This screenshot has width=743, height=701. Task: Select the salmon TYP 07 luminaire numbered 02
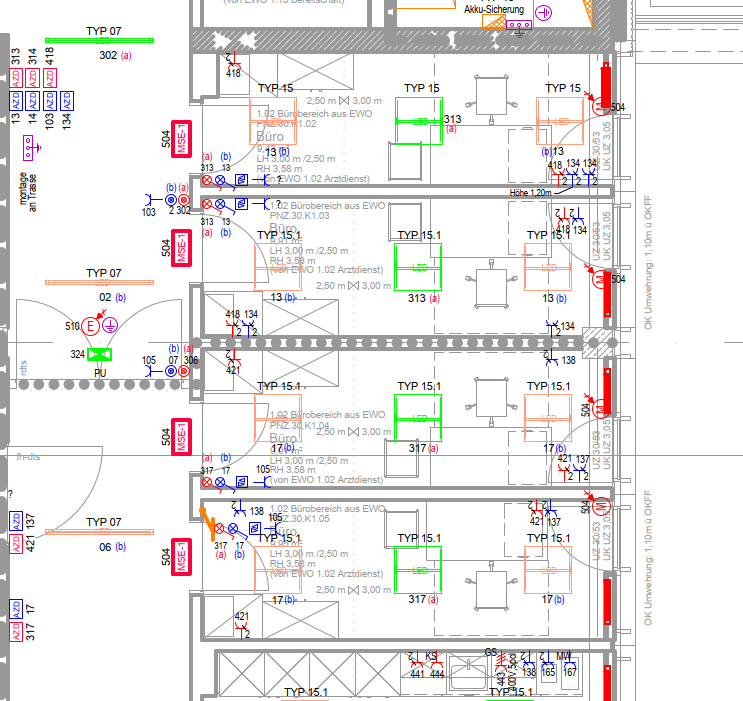click(100, 282)
